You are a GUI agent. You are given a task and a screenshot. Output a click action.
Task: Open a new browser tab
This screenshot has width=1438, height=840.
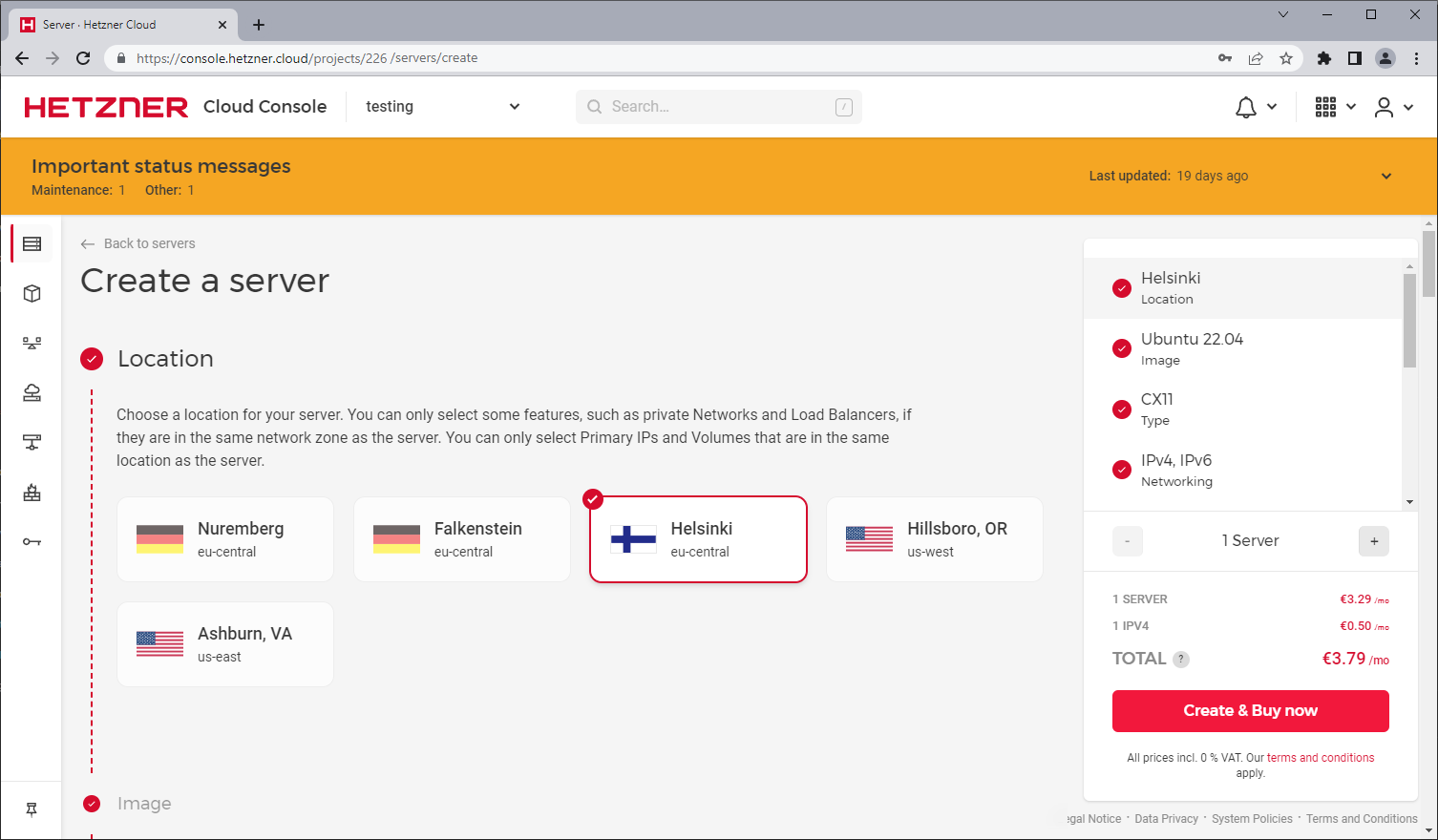click(259, 25)
